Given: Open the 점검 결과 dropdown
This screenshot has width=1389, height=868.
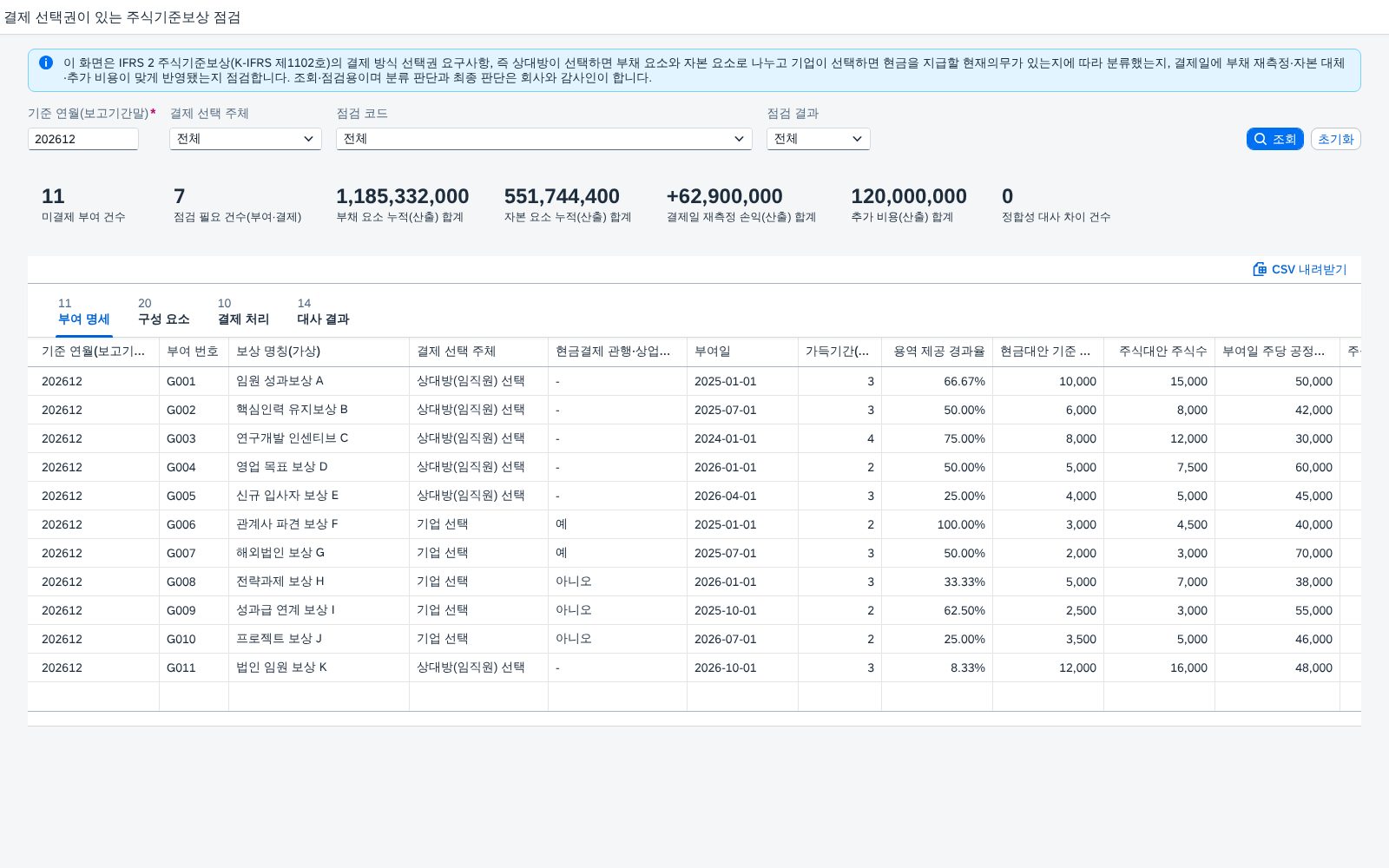Looking at the screenshot, I should pos(819,139).
